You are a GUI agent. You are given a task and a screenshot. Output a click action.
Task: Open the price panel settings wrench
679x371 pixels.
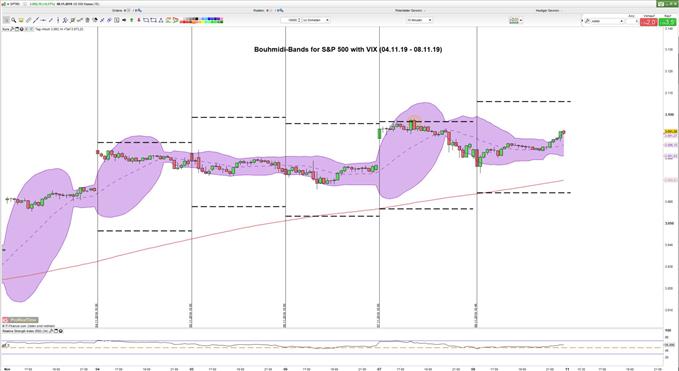(x=12, y=29)
